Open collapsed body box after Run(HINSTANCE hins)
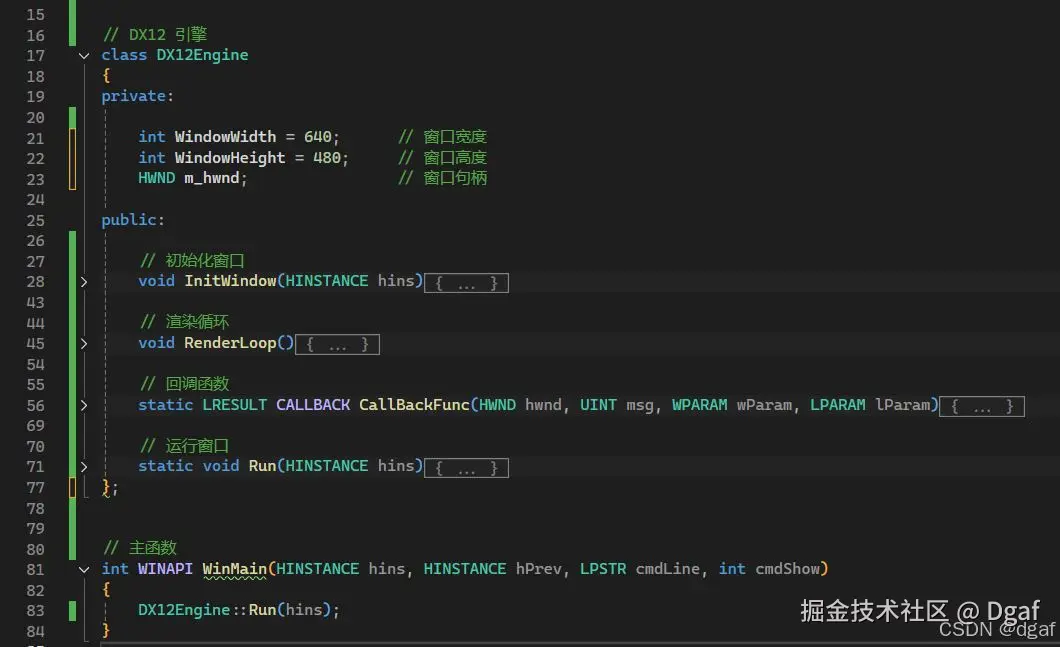The image size is (1060, 647). coord(466,468)
